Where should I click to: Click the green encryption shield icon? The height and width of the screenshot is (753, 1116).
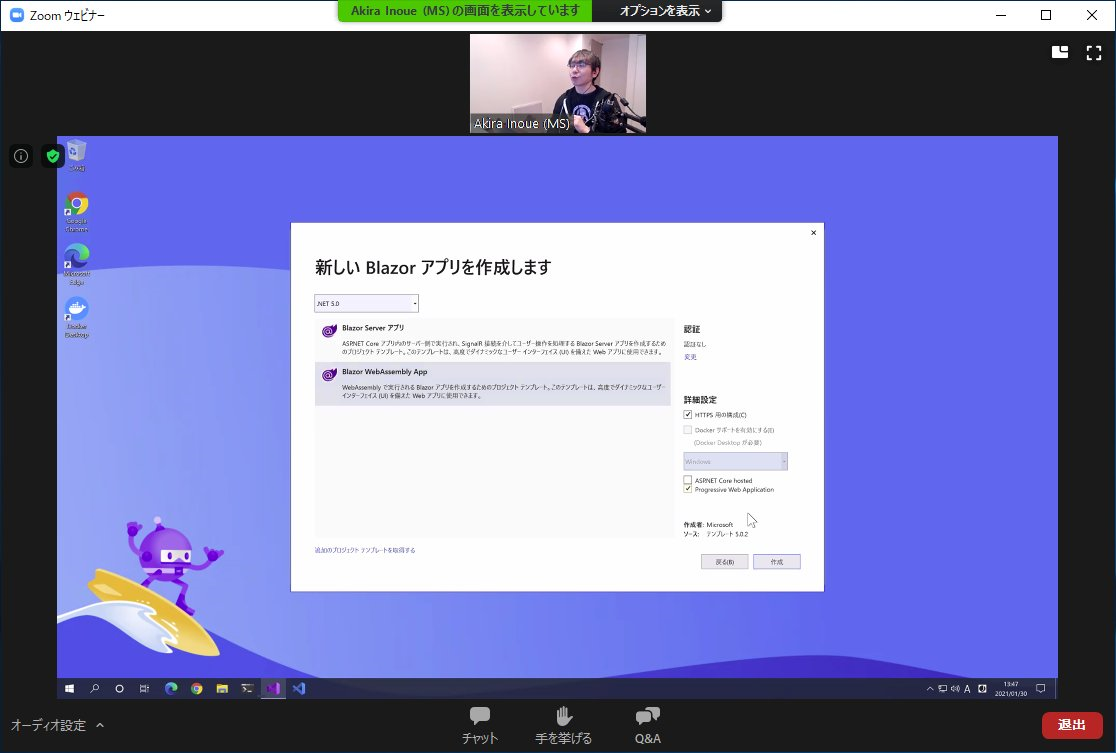(53, 156)
